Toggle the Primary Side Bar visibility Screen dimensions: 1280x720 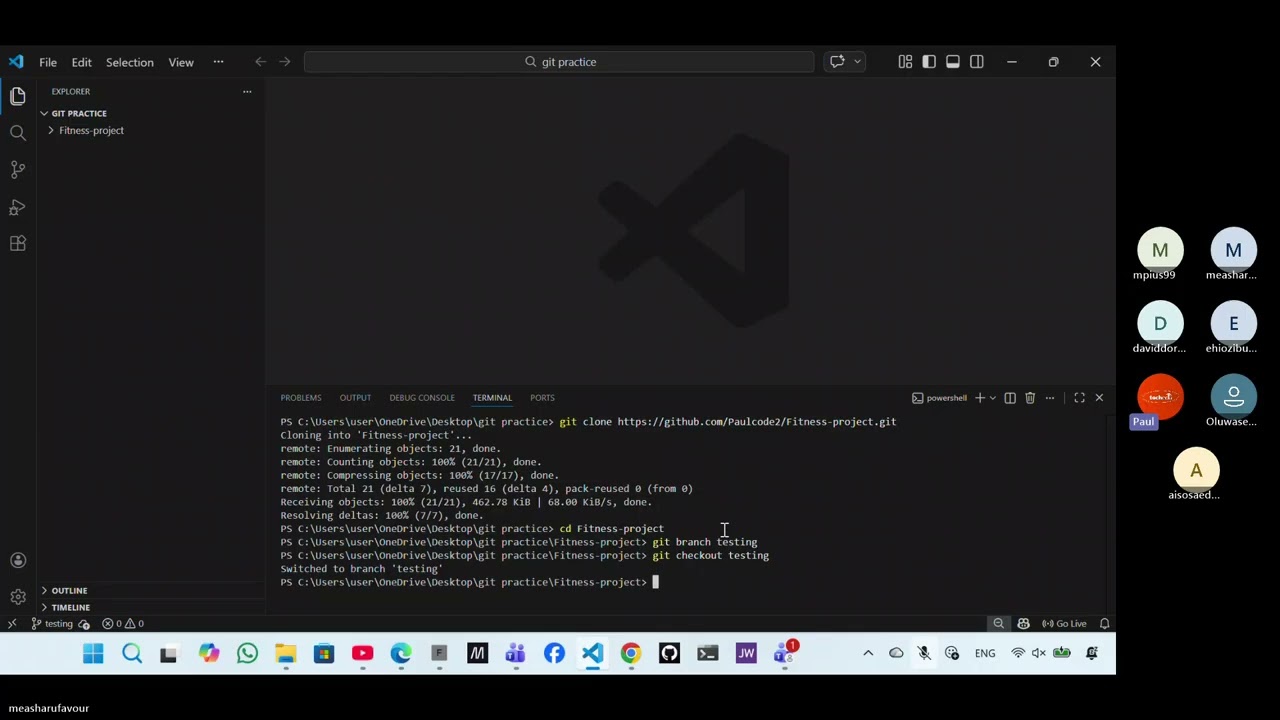(x=929, y=62)
